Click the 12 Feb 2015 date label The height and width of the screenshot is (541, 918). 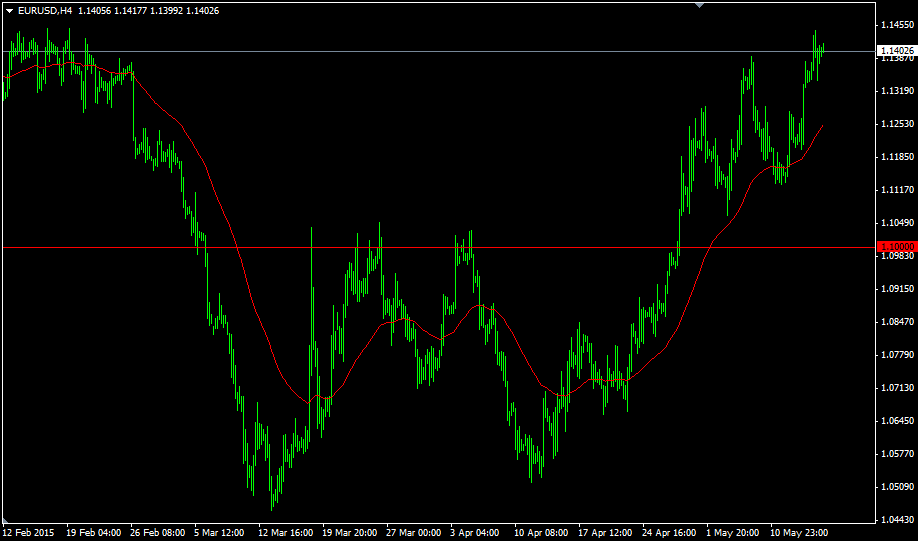(29, 533)
